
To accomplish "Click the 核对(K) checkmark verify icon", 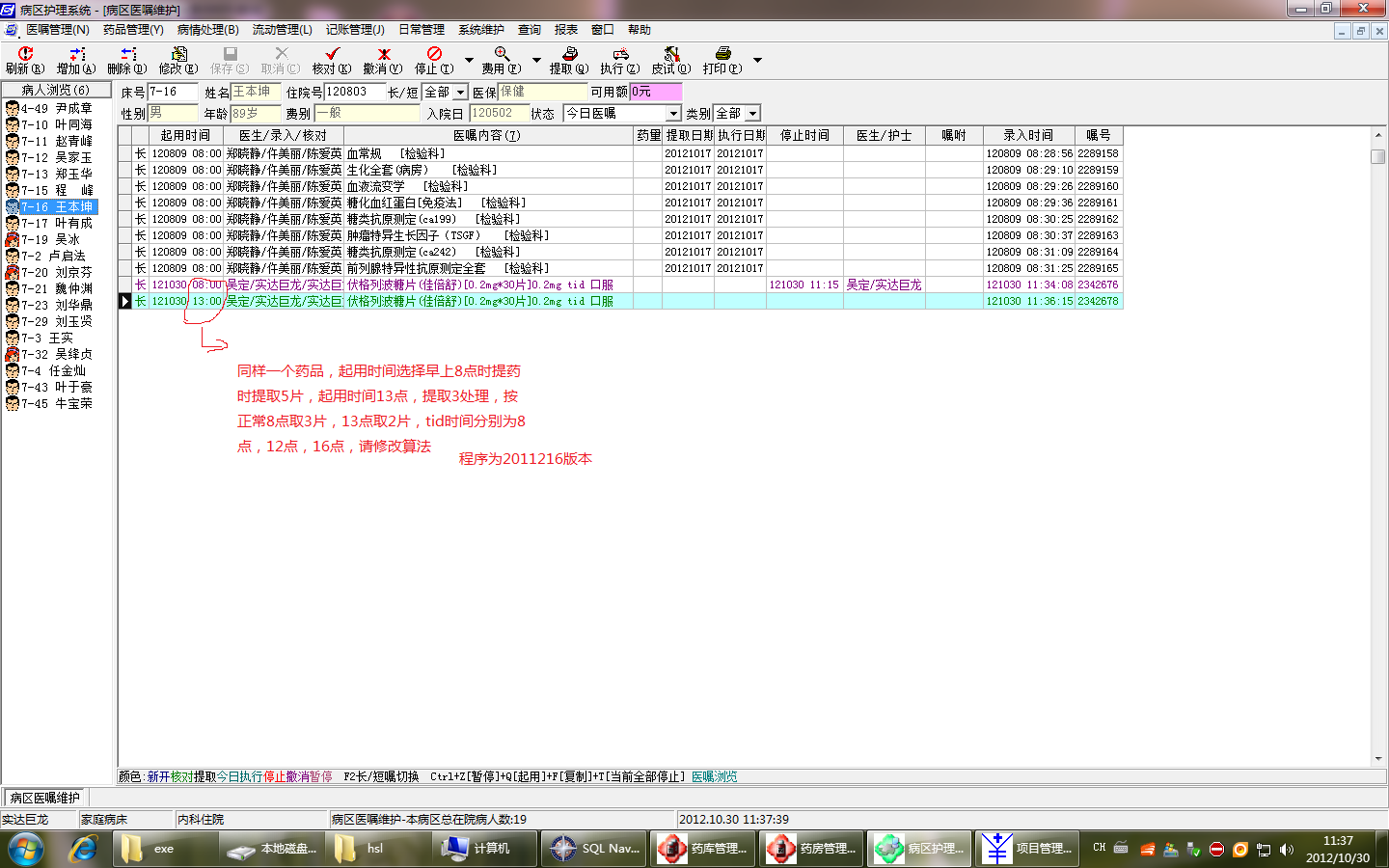I will pos(332,60).
